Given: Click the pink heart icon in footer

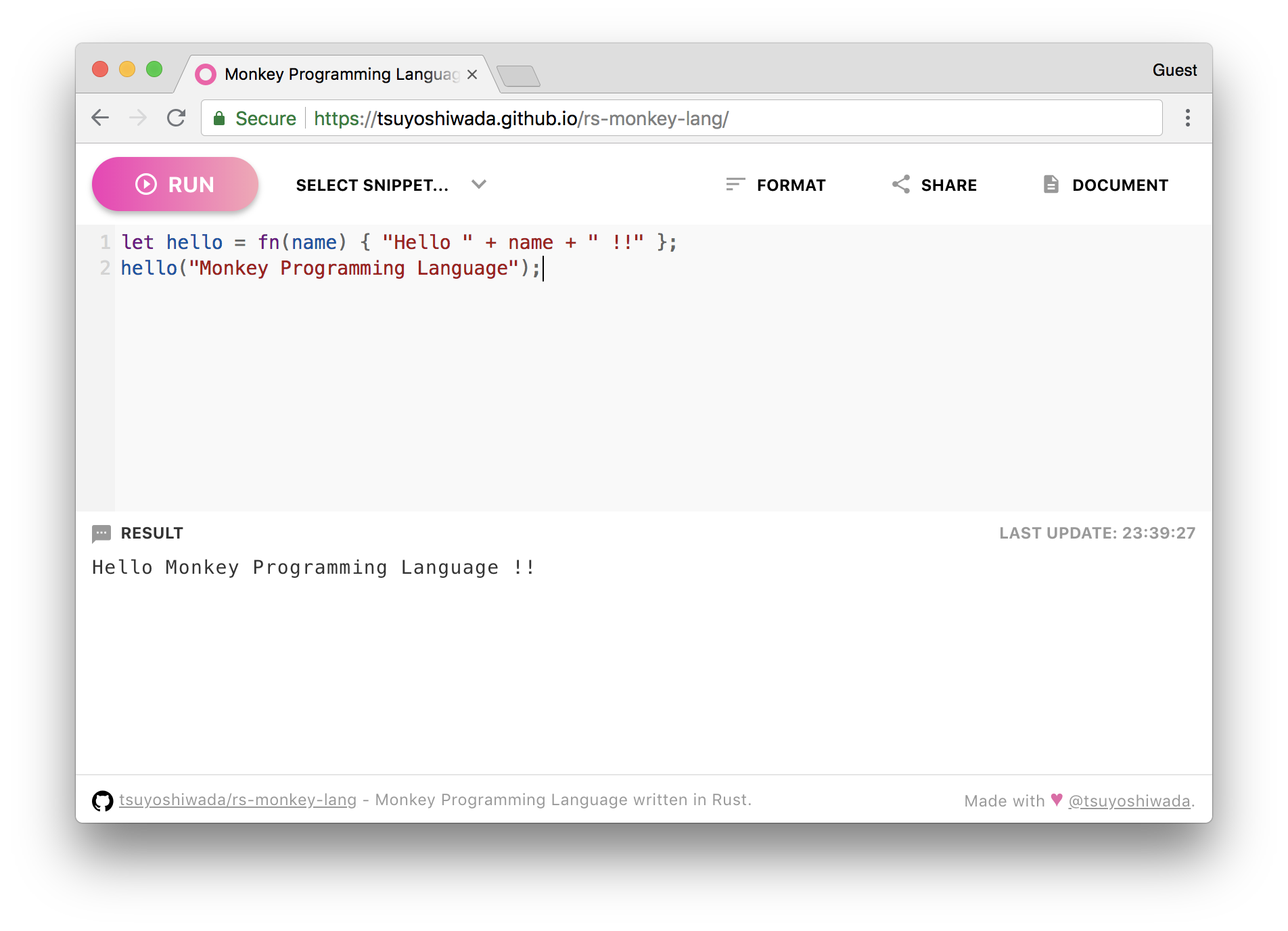Looking at the screenshot, I should pyautogui.click(x=1057, y=800).
